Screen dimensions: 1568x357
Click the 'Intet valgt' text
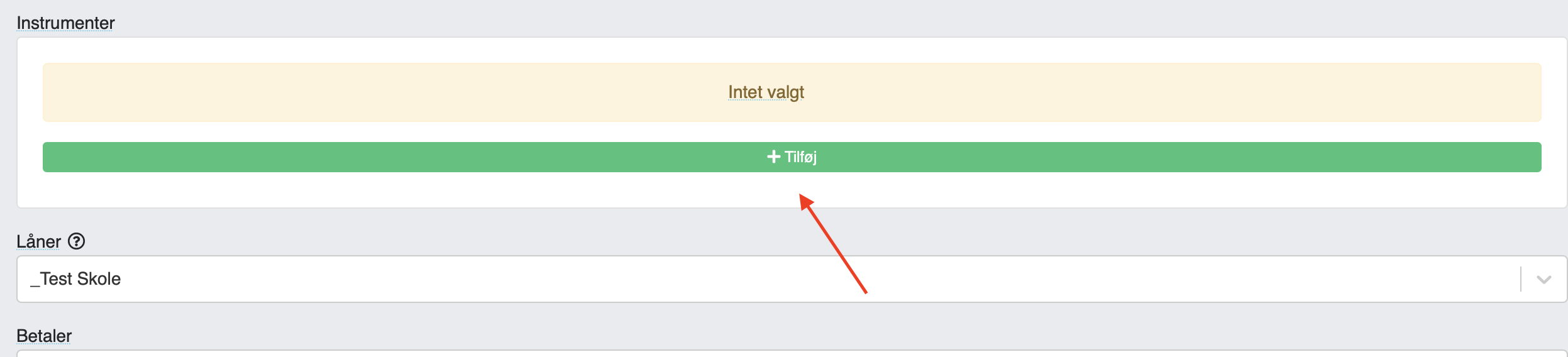(766, 92)
